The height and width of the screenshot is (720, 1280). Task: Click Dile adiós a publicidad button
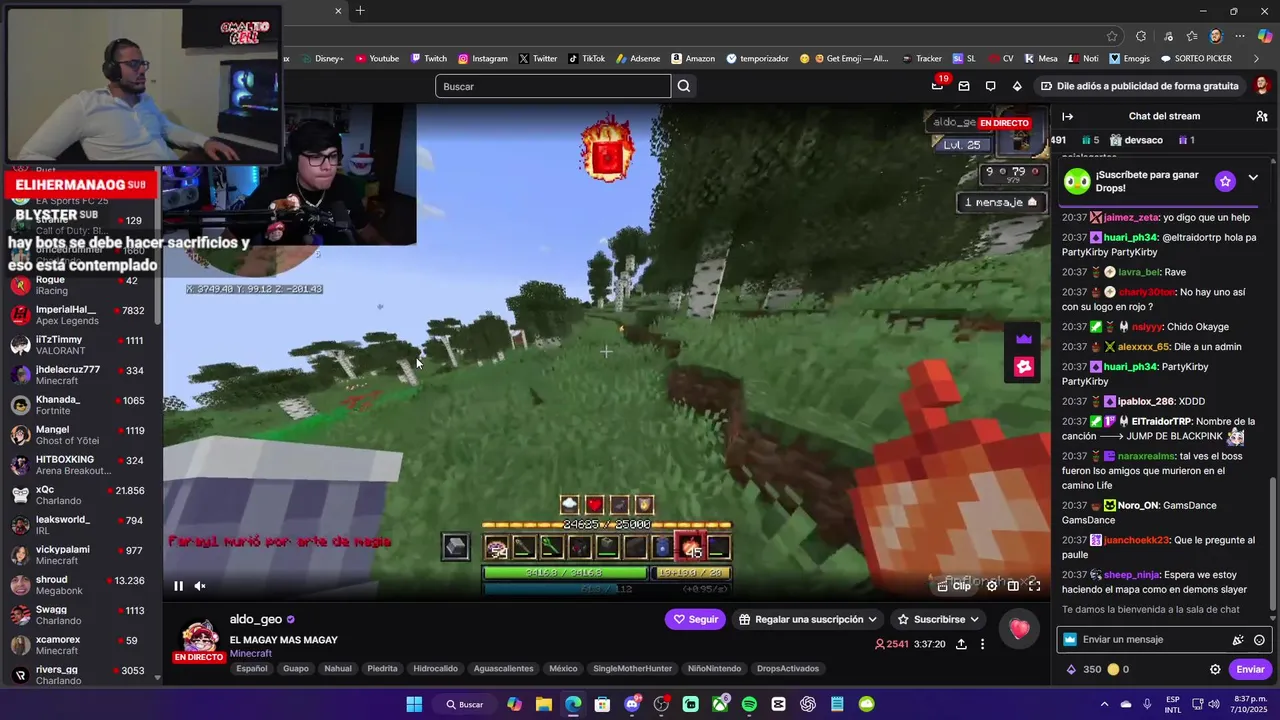(1139, 86)
